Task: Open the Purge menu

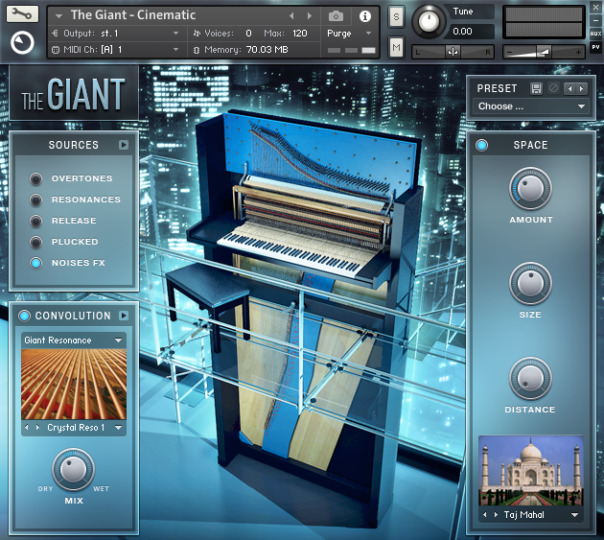Action: pyautogui.click(x=345, y=33)
